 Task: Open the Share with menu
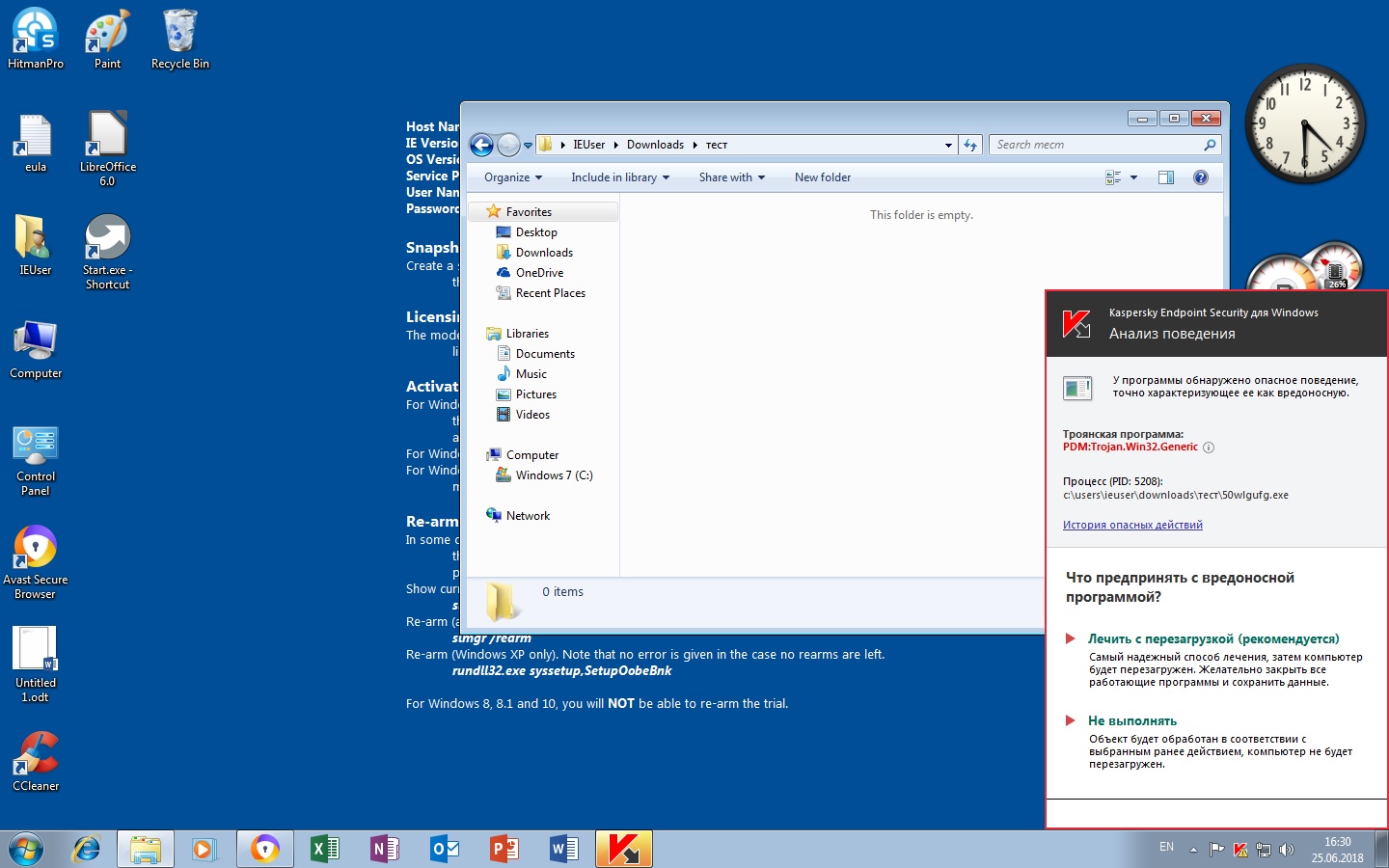point(732,177)
